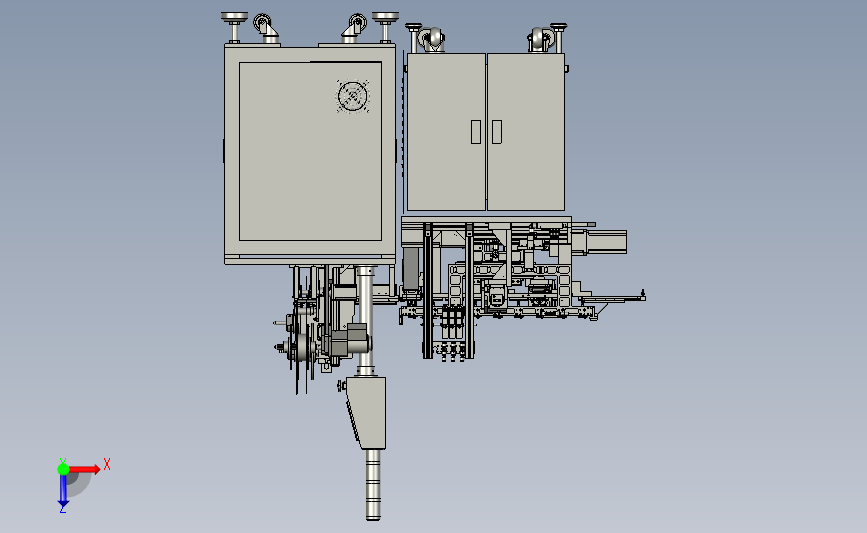Select the left caster wheel on double-door cabinet

click(431, 40)
